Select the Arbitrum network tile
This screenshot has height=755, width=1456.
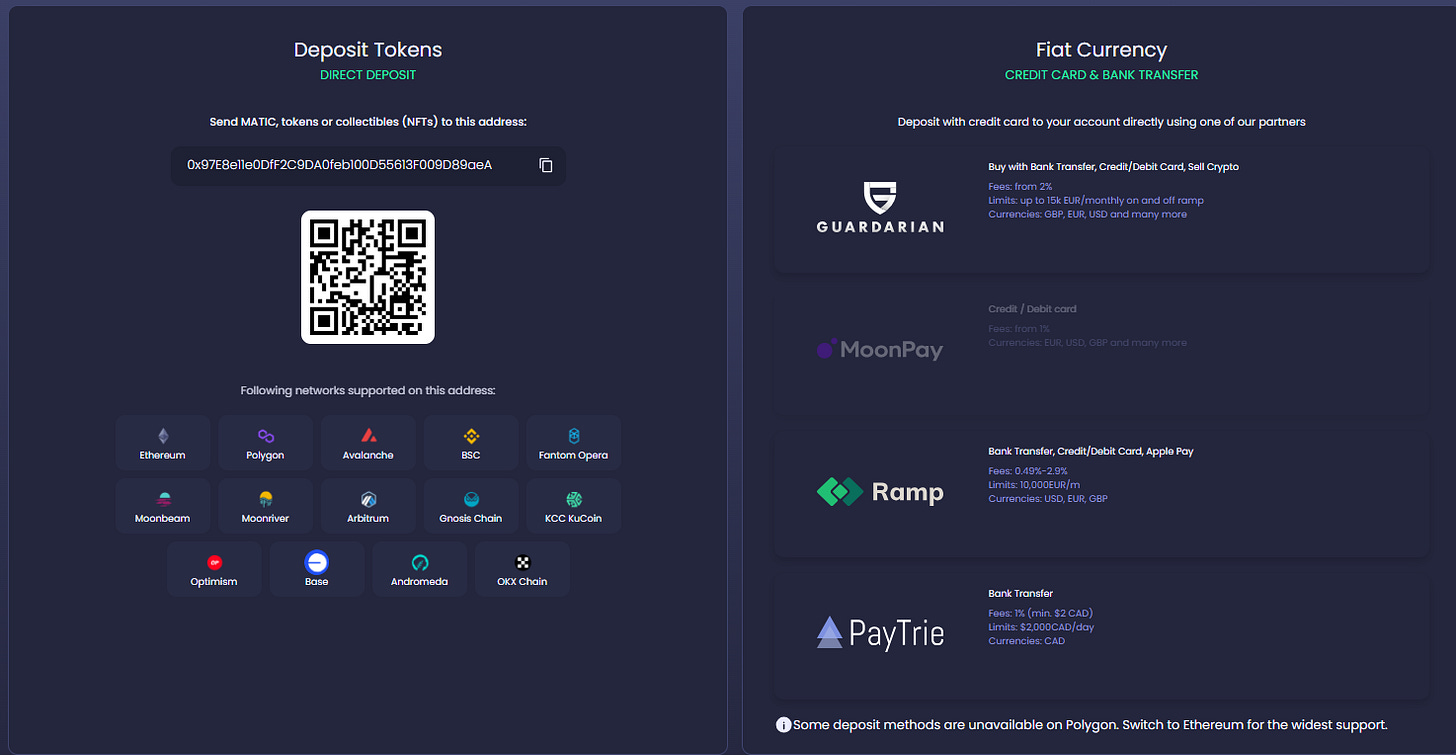368,506
